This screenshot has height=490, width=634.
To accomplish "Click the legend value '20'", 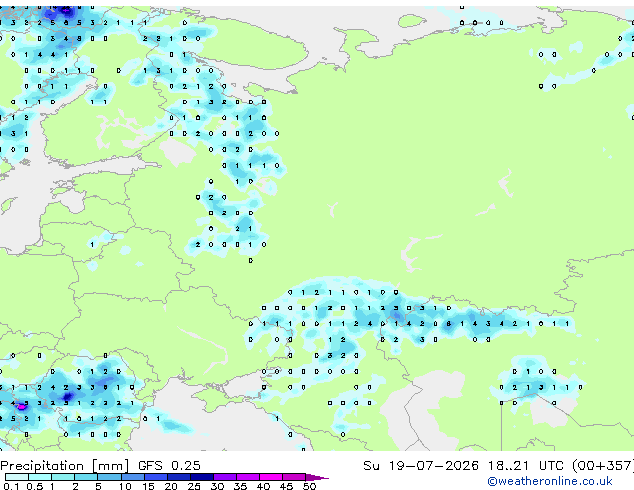I will click(171, 486).
